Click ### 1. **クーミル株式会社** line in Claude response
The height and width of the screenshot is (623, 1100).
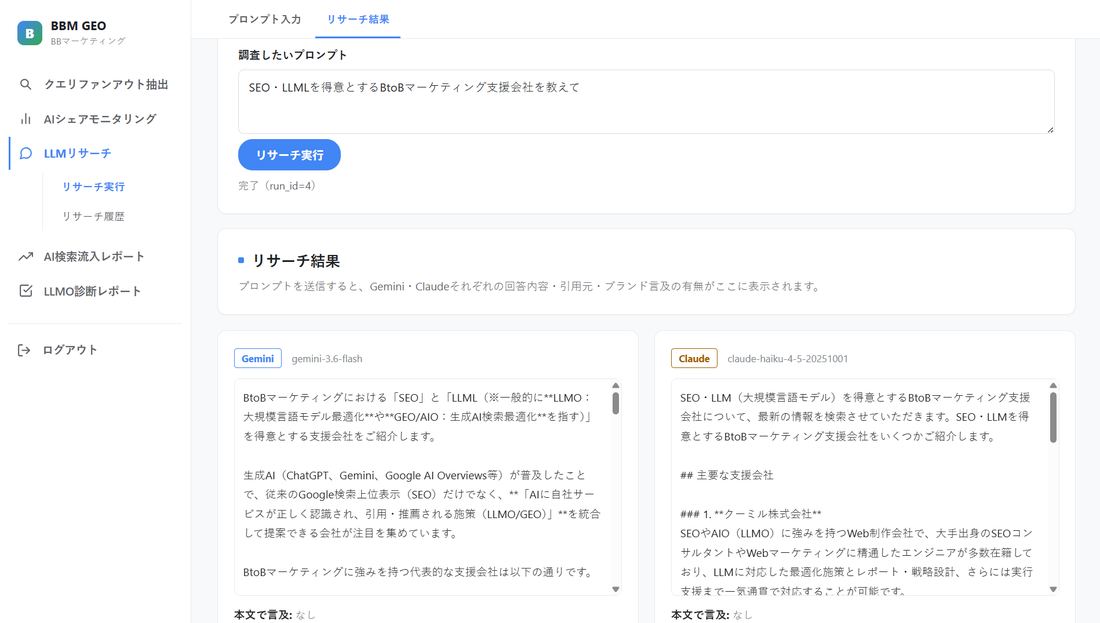pyautogui.click(x=751, y=514)
